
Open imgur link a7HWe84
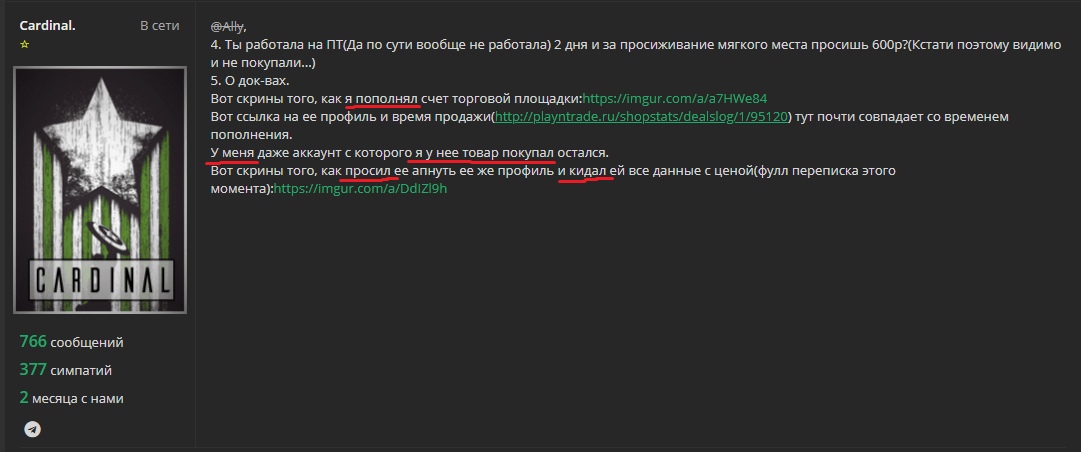coord(675,99)
